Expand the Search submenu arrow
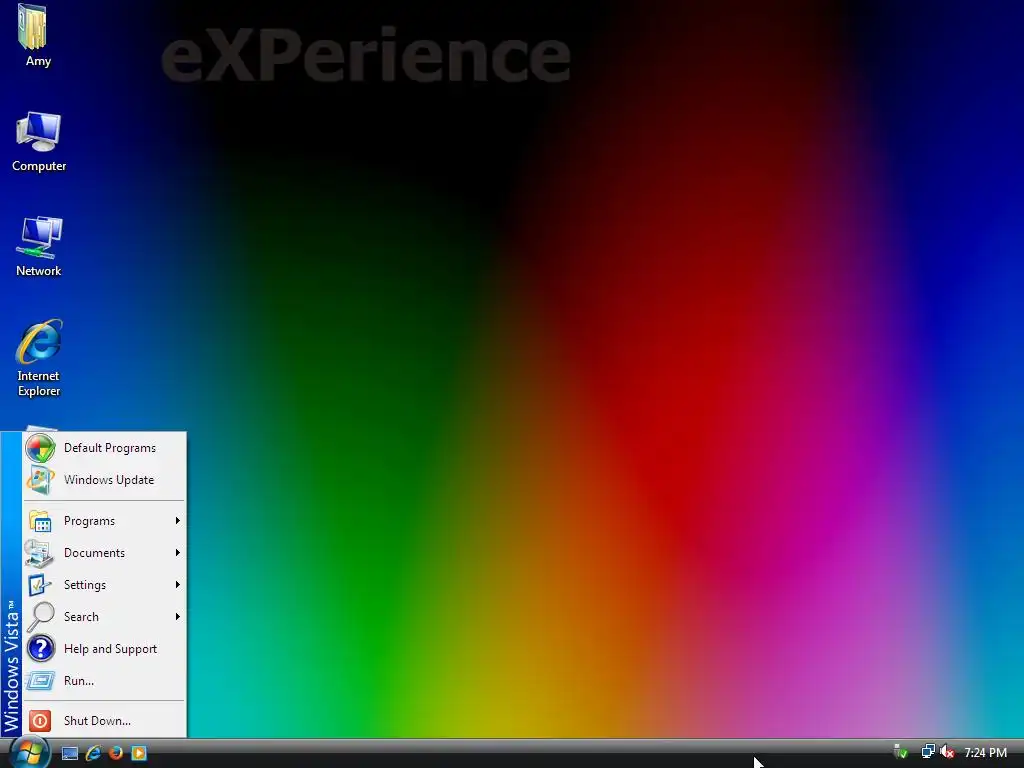 (x=178, y=617)
